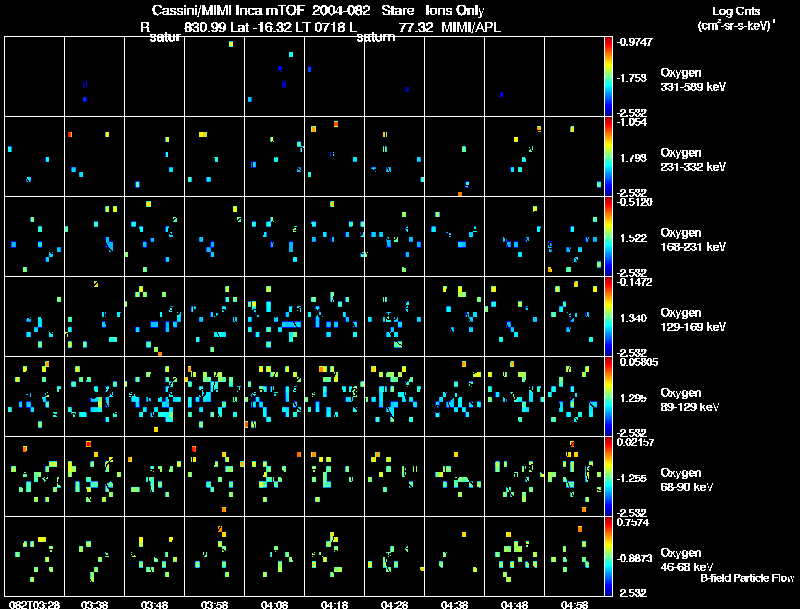This screenshot has width=800, height=609.
Task: Click the '1.340' colorbar value
Action: (633, 318)
